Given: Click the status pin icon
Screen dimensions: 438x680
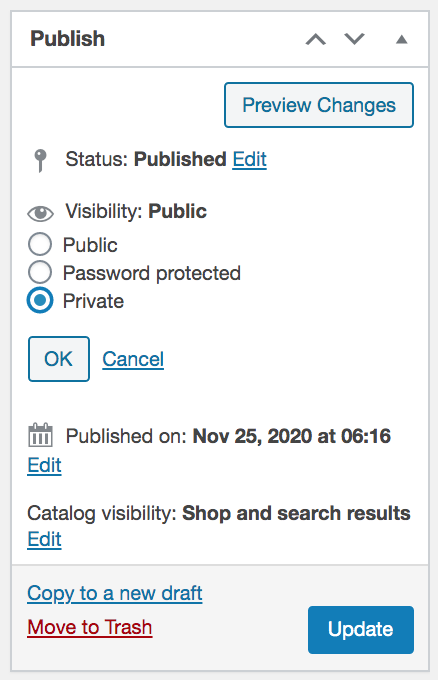Looking at the screenshot, I should coord(40,160).
